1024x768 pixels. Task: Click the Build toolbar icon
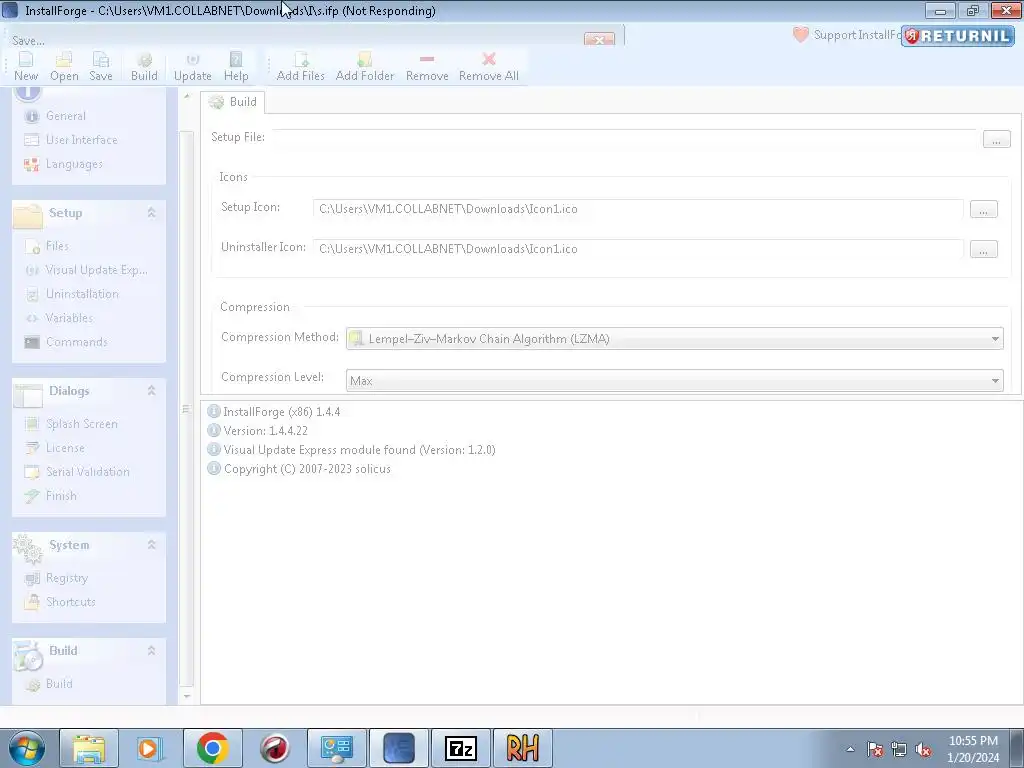pos(144,67)
